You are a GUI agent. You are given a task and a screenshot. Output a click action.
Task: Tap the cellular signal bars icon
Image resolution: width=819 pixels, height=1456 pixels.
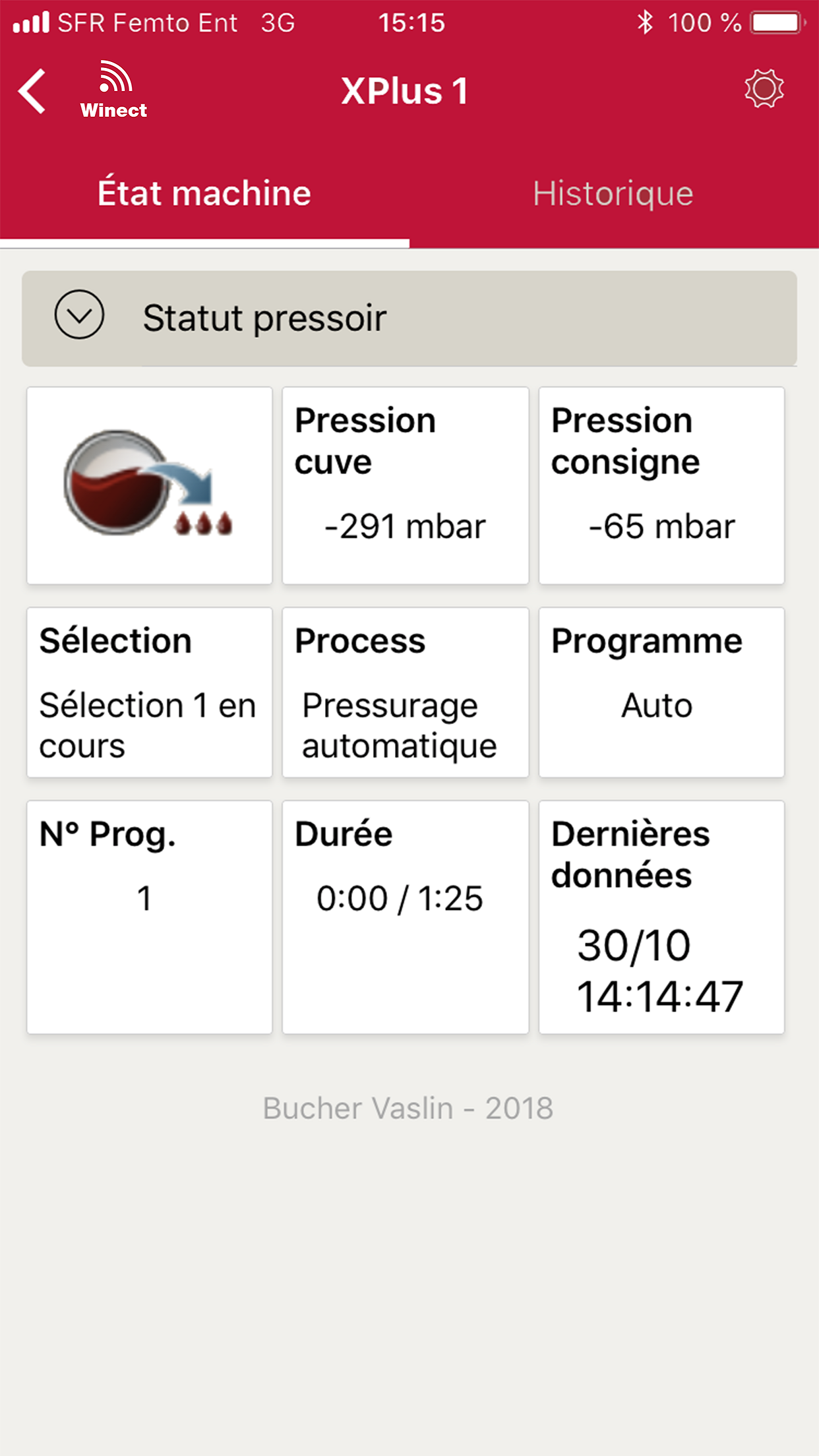[31, 23]
